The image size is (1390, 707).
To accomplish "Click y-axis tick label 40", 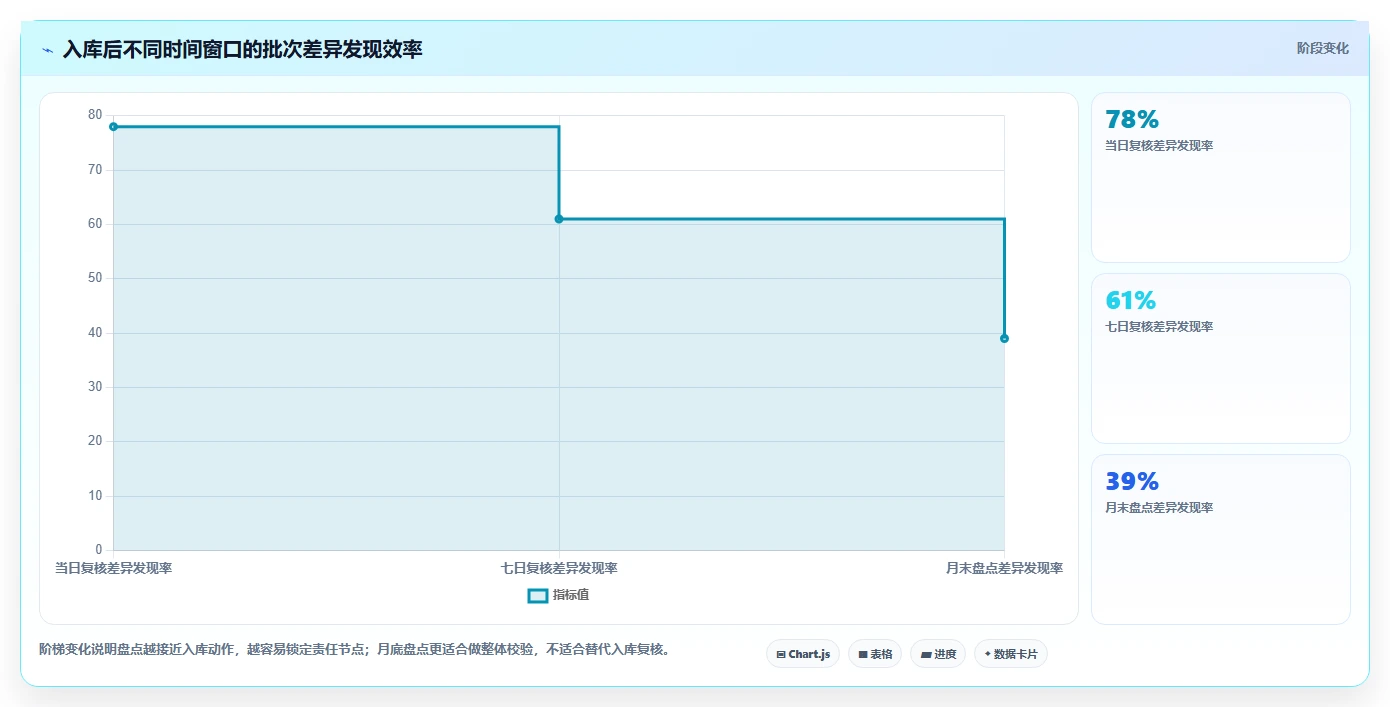I will (x=95, y=333).
